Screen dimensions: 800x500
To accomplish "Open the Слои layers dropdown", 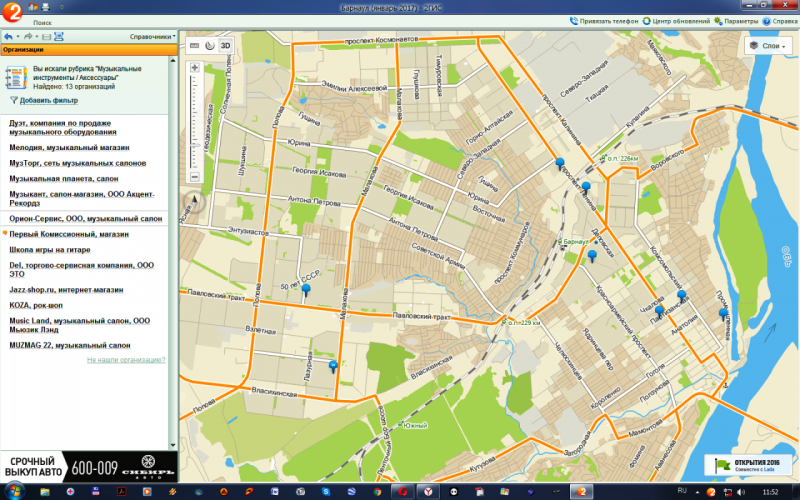I will pyautogui.click(x=768, y=46).
